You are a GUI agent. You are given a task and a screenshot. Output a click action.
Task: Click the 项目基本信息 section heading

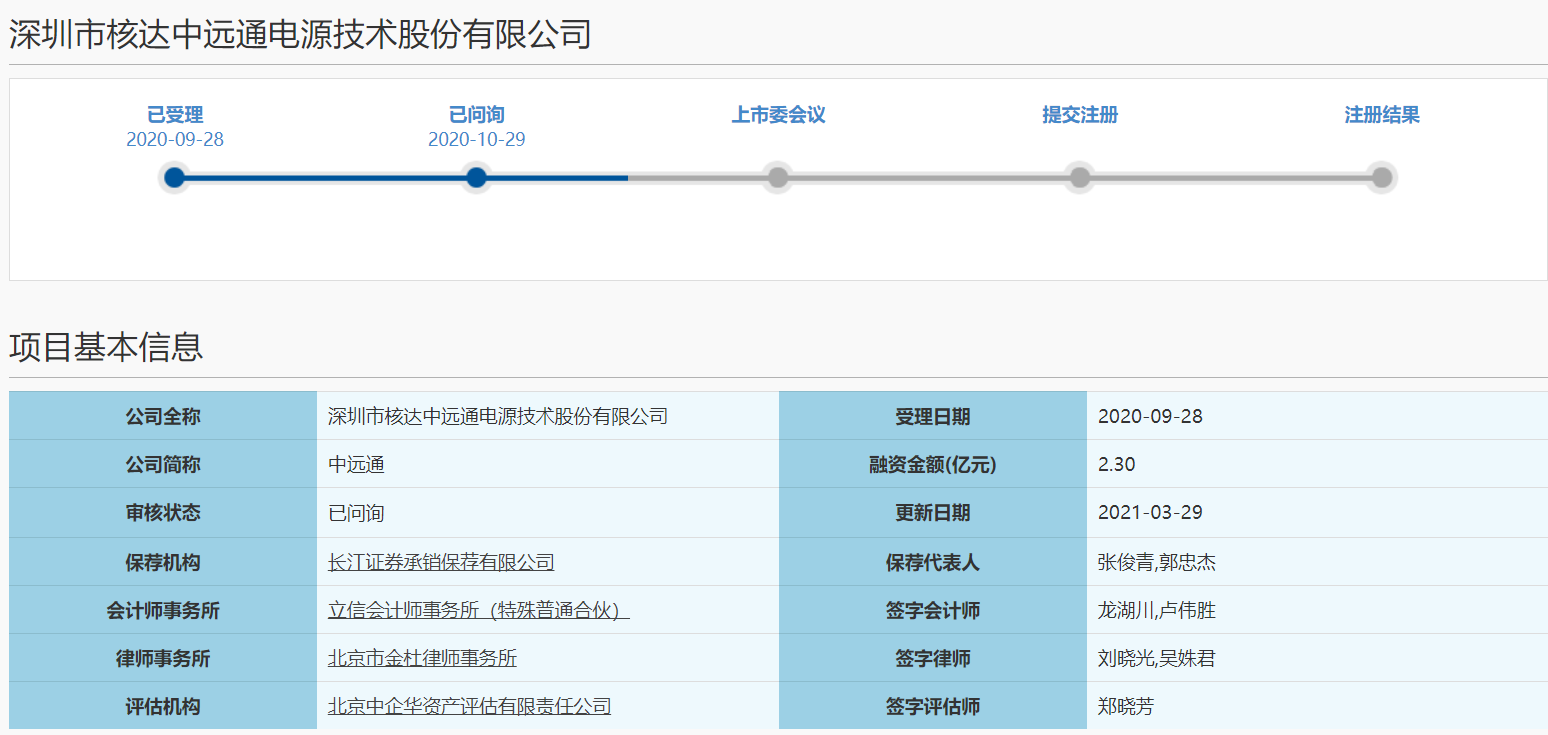coord(106,346)
